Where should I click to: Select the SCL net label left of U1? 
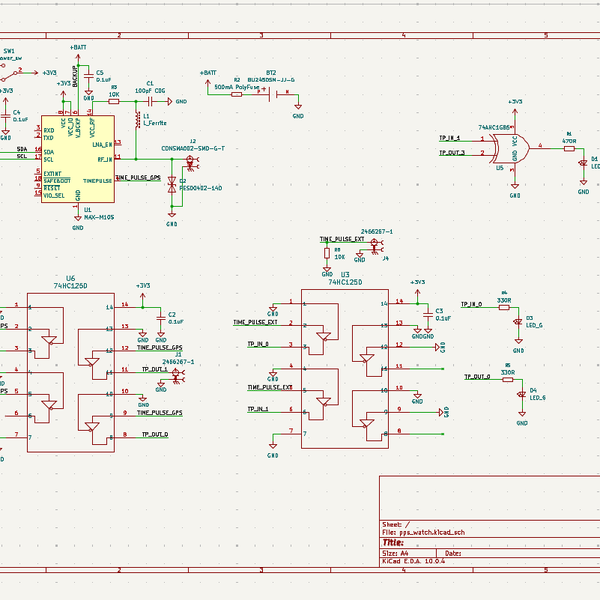pos(22,156)
